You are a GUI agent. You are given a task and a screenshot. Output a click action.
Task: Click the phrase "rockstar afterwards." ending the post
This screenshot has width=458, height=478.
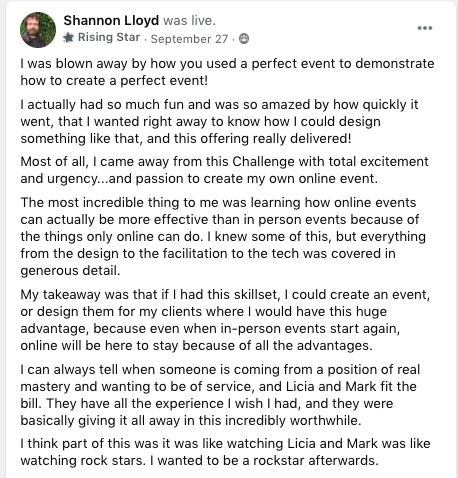[316, 460]
